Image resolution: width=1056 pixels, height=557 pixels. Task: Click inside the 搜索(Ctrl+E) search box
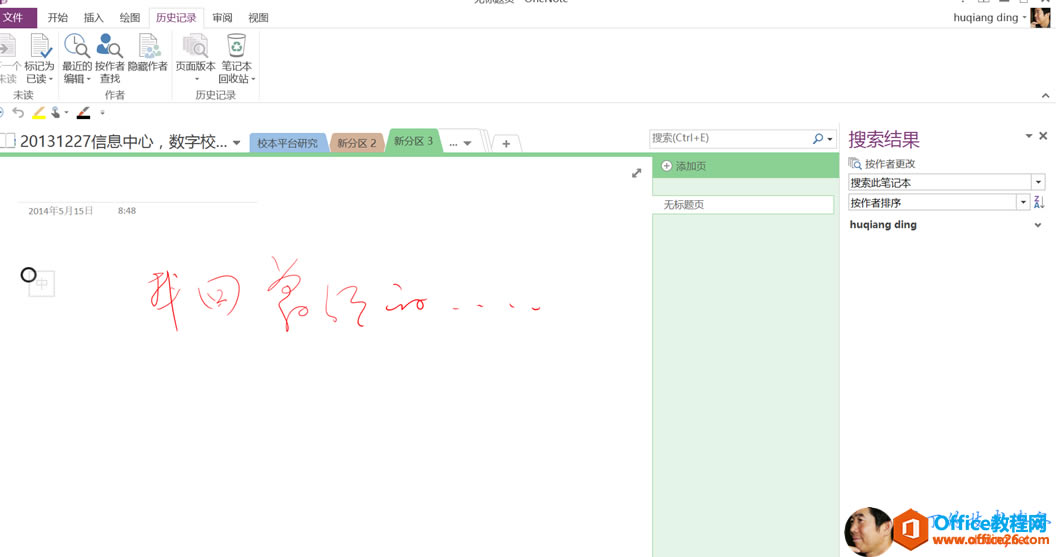729,138
